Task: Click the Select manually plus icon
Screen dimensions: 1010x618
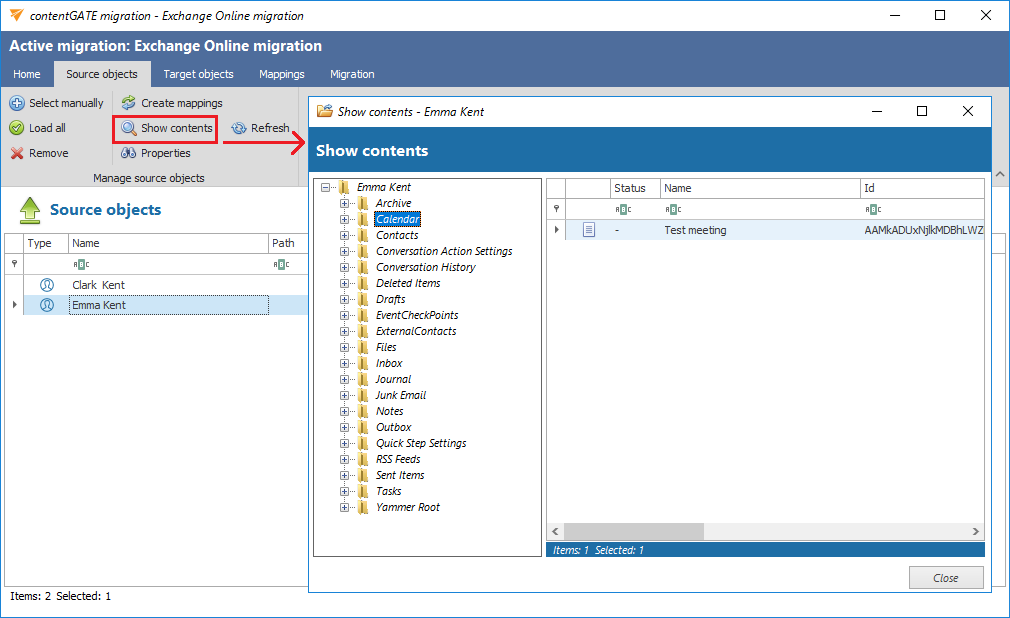Action: pos(16,103)
